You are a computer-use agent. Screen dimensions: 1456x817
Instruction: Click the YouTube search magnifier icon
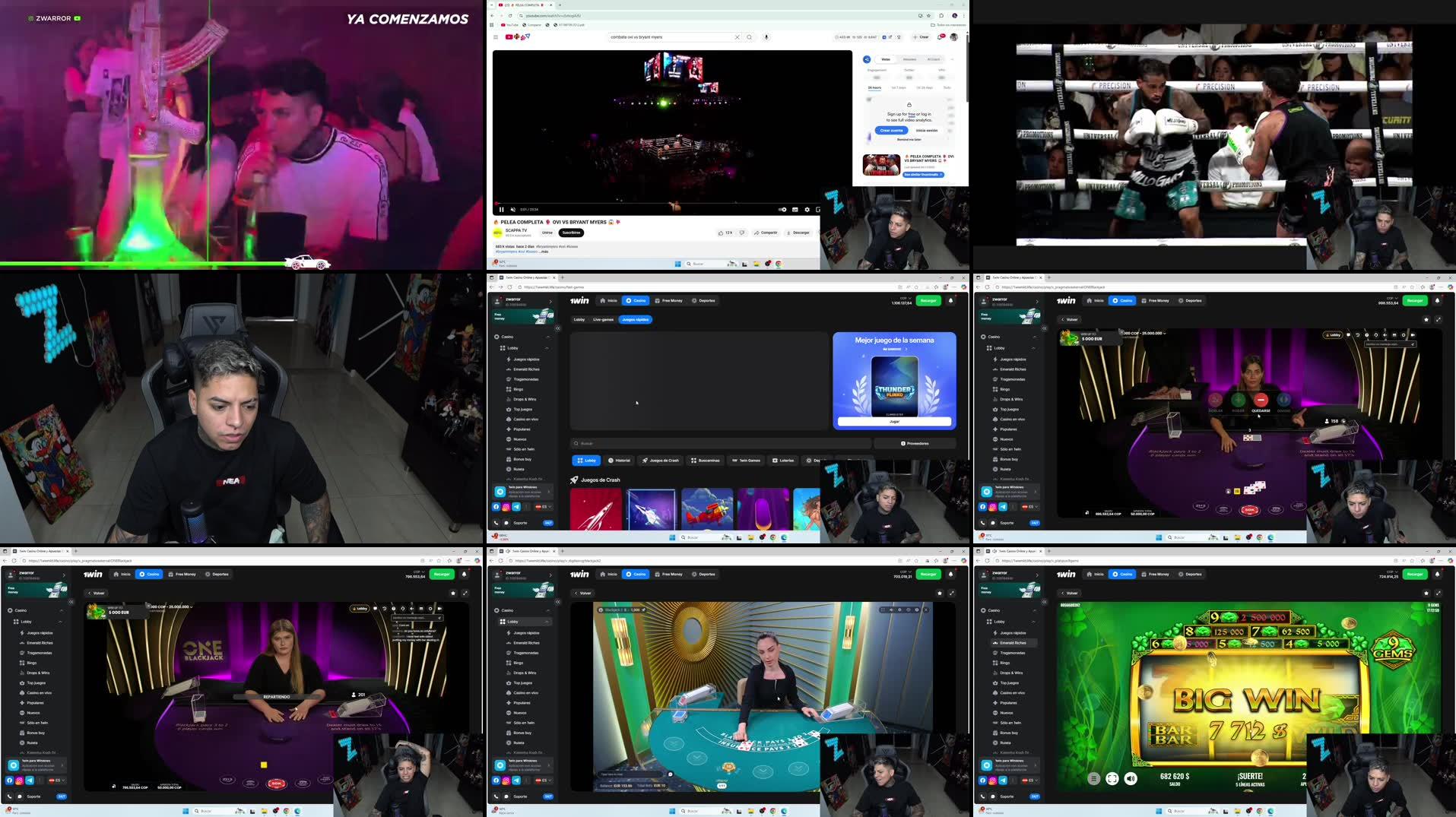[749, 37]
